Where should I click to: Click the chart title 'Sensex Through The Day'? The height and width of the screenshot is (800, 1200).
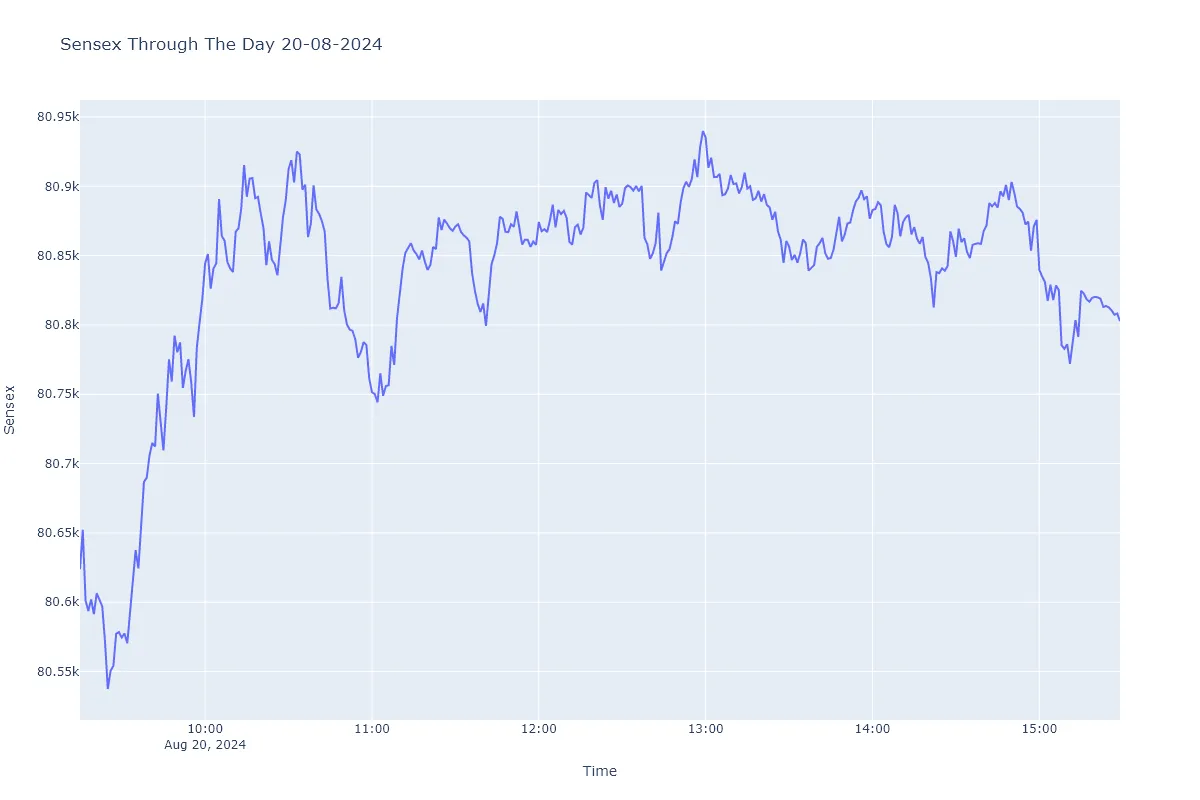tap(221, 45)
